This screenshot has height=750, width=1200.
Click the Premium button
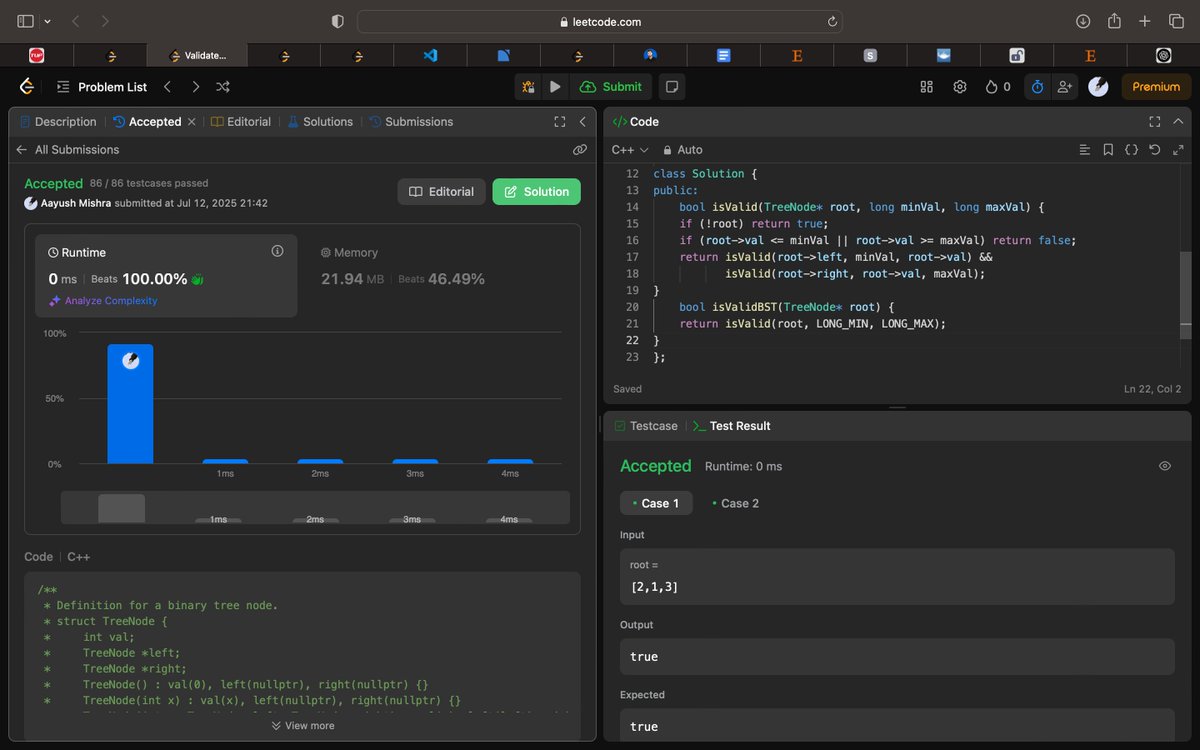tap(1156, 87)
